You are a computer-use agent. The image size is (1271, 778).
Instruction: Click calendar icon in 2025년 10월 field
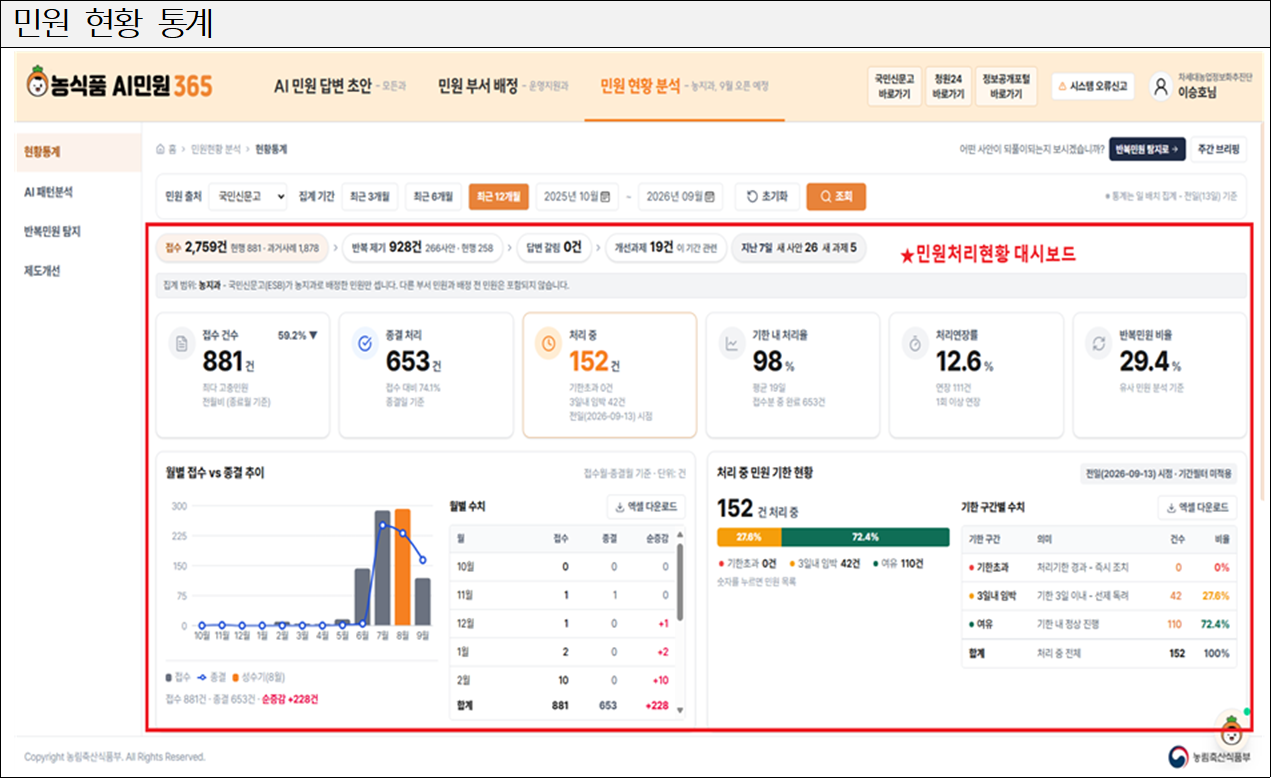pos(605,197)
